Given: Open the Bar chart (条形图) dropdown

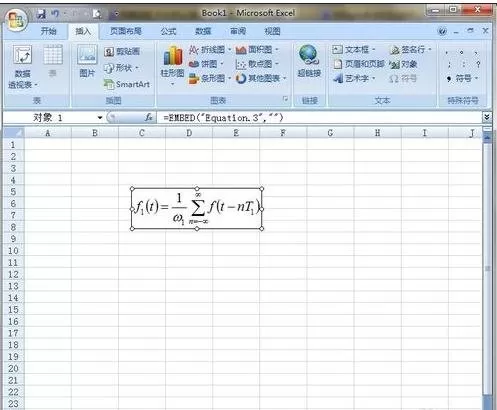Looking at the screenshot, I should (x=210, y=78).
